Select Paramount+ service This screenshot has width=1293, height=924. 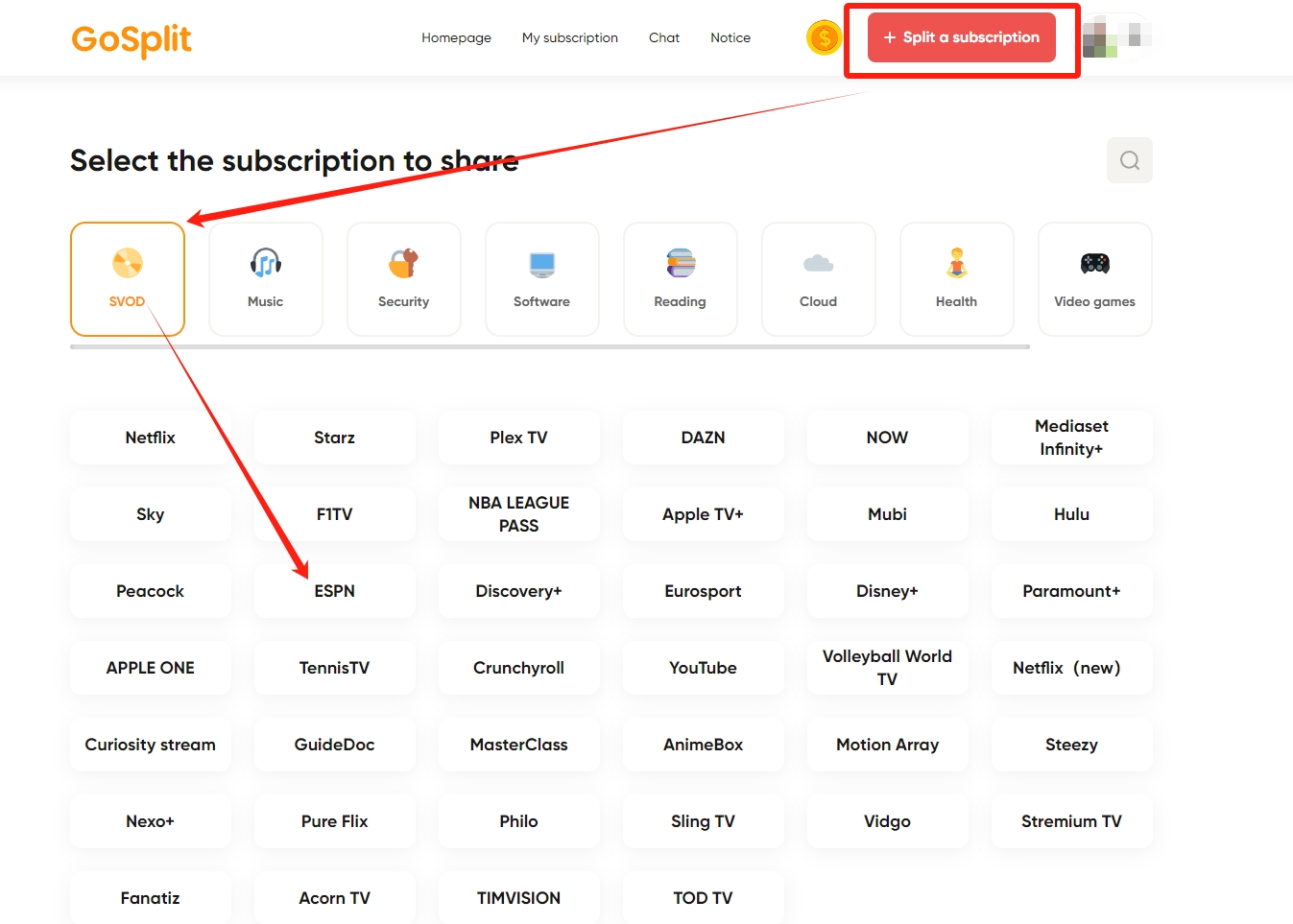click(x=1072, y=591)
